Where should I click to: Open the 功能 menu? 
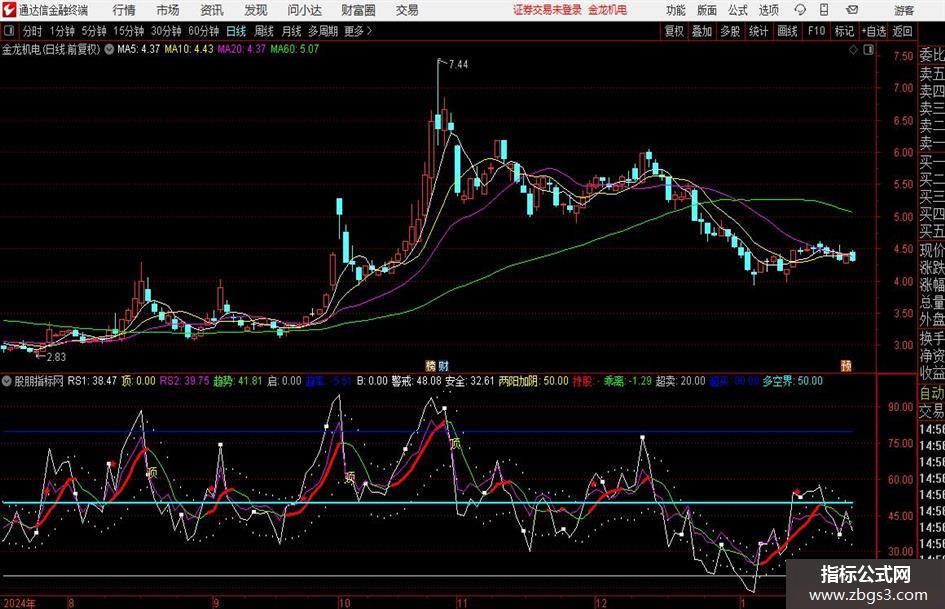point(676,10)
